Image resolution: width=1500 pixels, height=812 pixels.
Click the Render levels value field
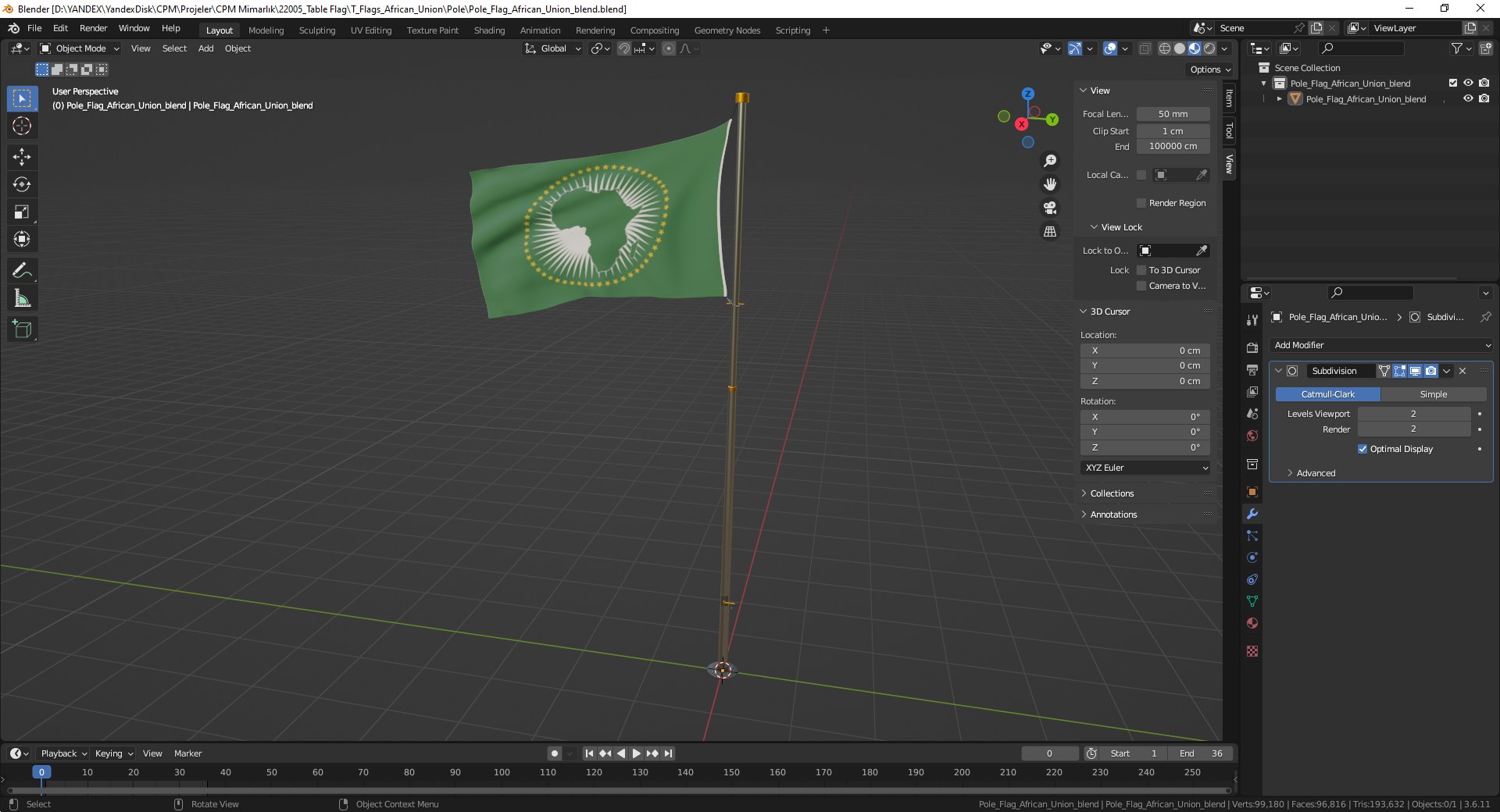(1414, 429)
